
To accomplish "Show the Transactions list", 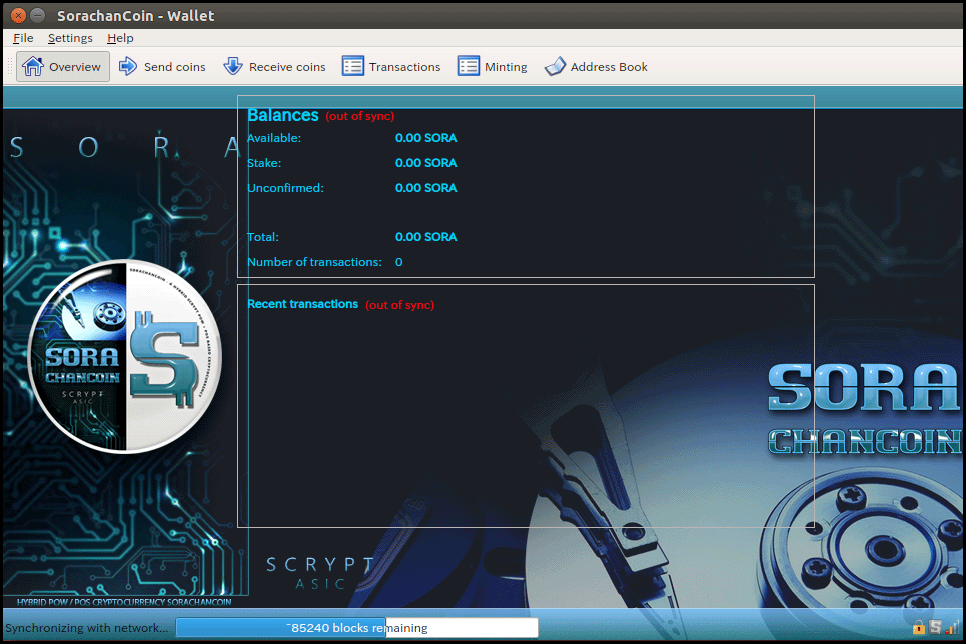I will 391,67.
